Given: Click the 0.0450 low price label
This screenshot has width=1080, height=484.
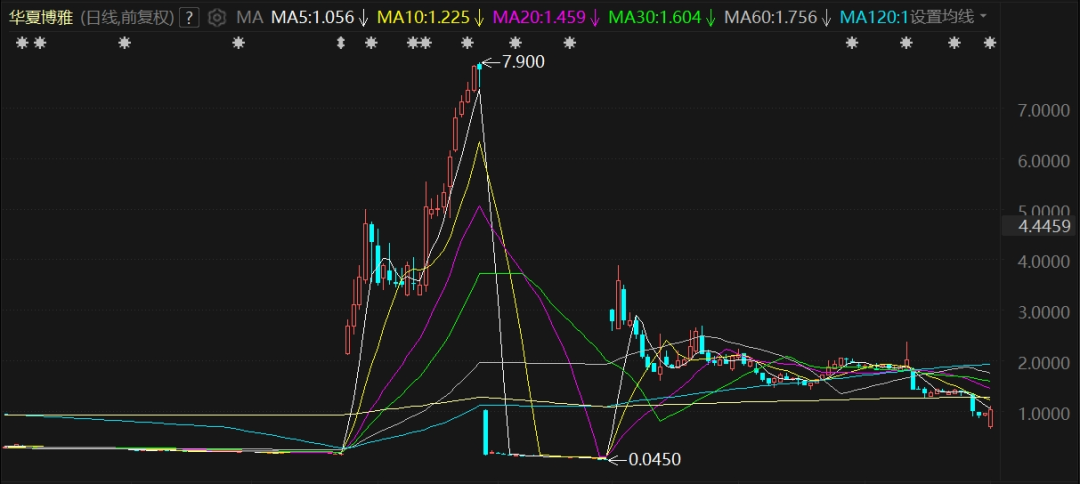Looking at the screenshot, I should click(x=654, y=459).
